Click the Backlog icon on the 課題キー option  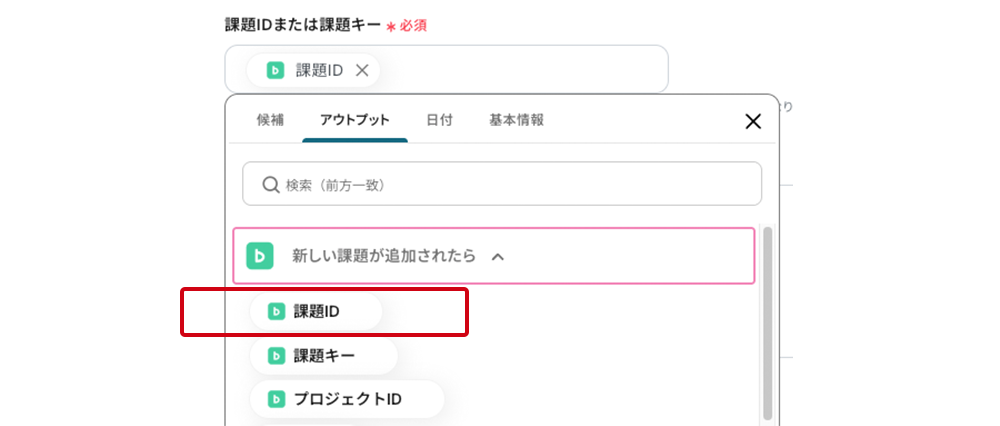click(x=276, y=355)
